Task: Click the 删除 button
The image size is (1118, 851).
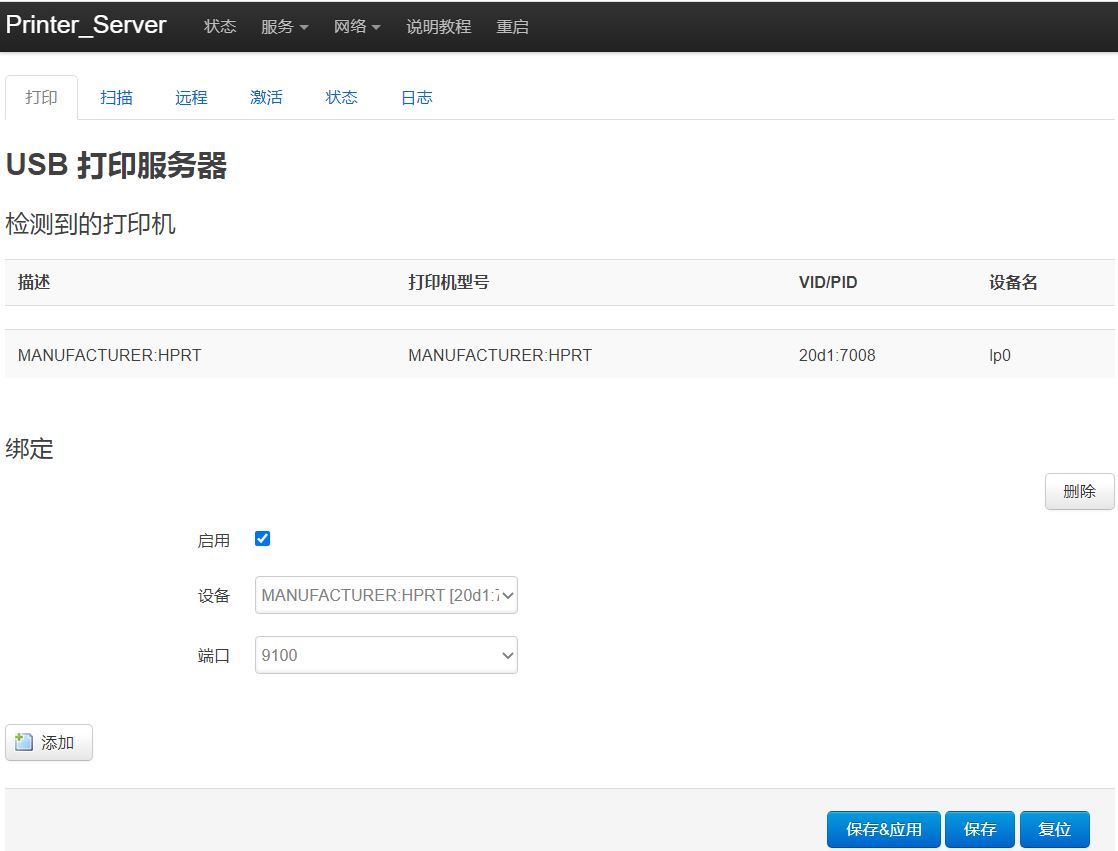Action: tap(1079, 491)
